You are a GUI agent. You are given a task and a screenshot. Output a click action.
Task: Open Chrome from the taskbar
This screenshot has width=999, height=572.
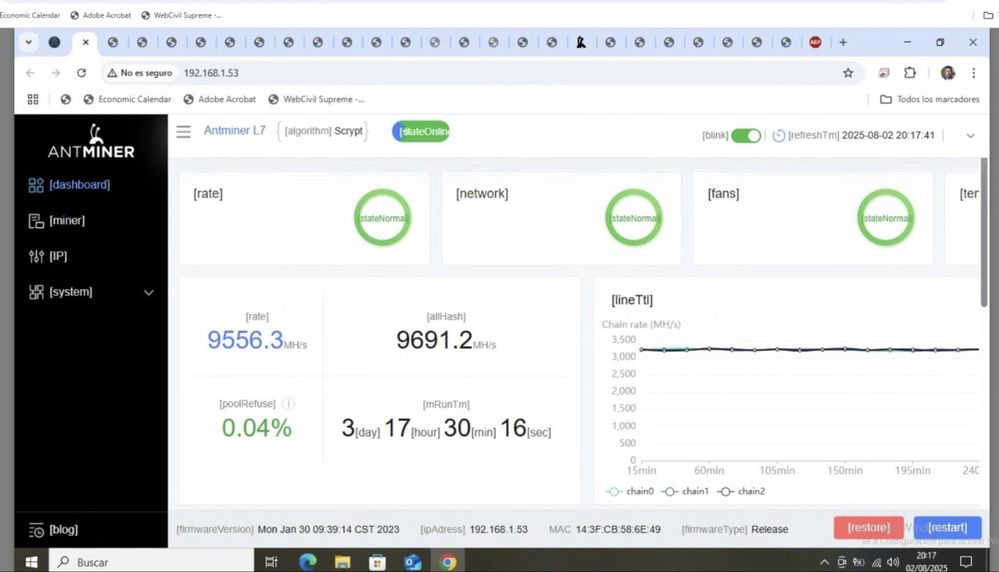(x=448, y=562)
